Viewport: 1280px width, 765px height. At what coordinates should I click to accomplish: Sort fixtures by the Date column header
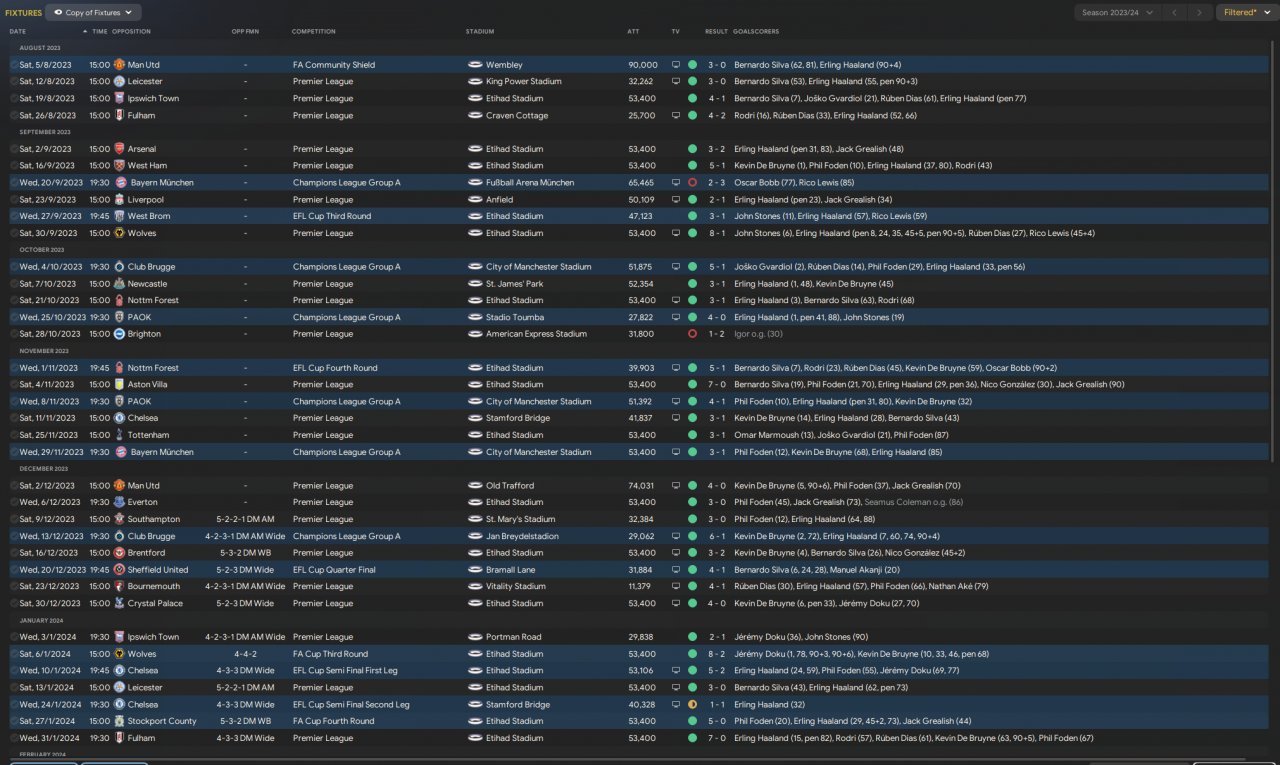18,31
